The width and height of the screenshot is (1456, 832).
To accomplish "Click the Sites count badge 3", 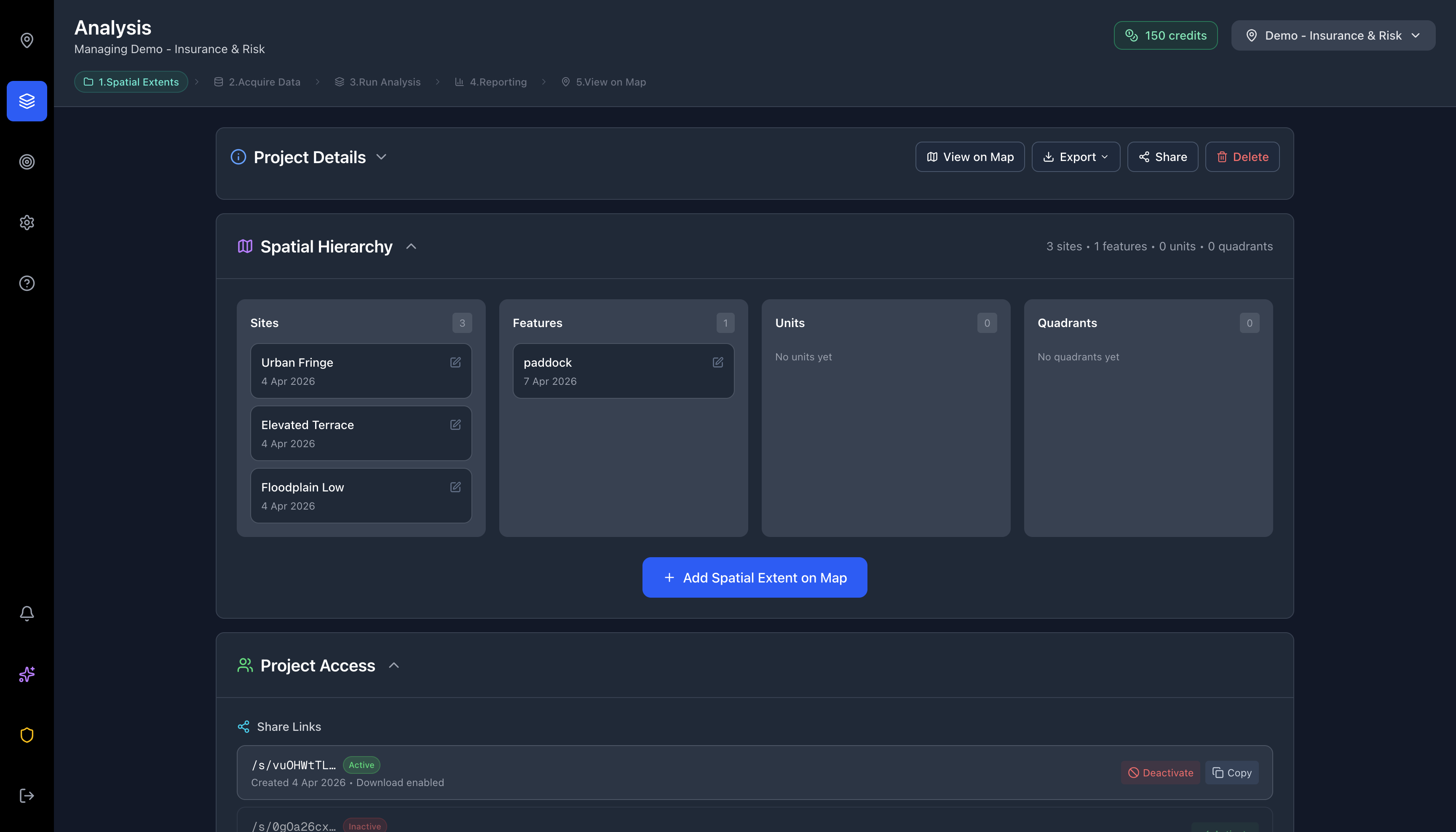I will click(462, 323).
